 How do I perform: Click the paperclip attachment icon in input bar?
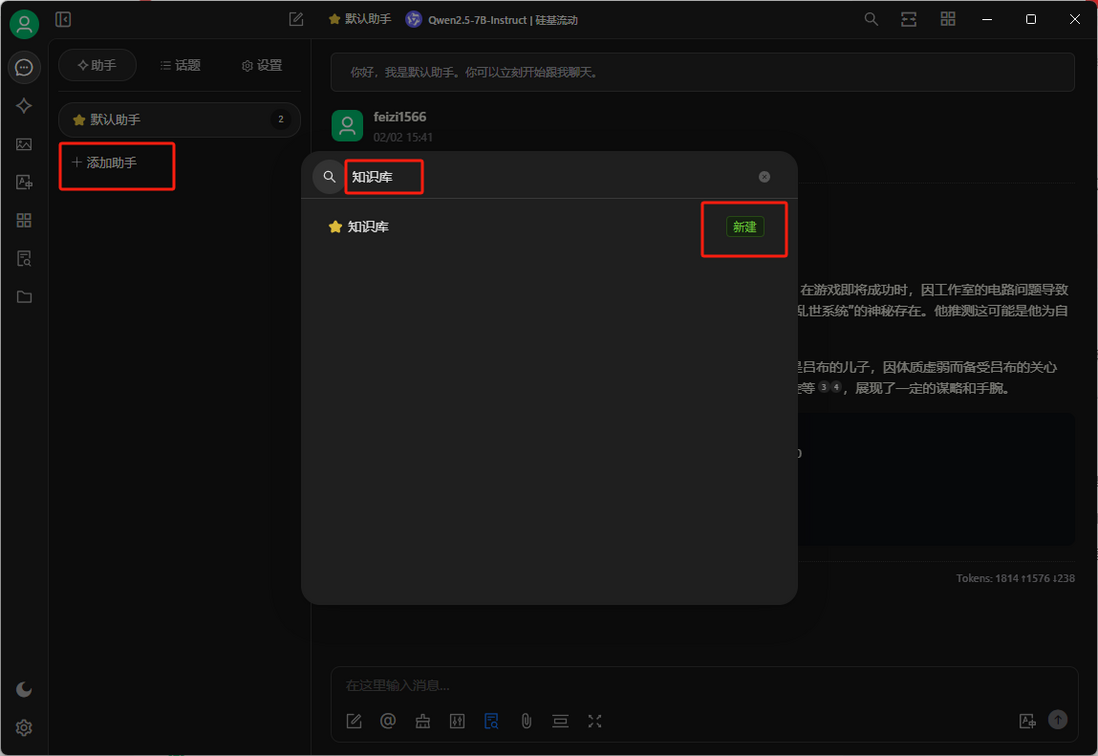[x=526, y=721]
